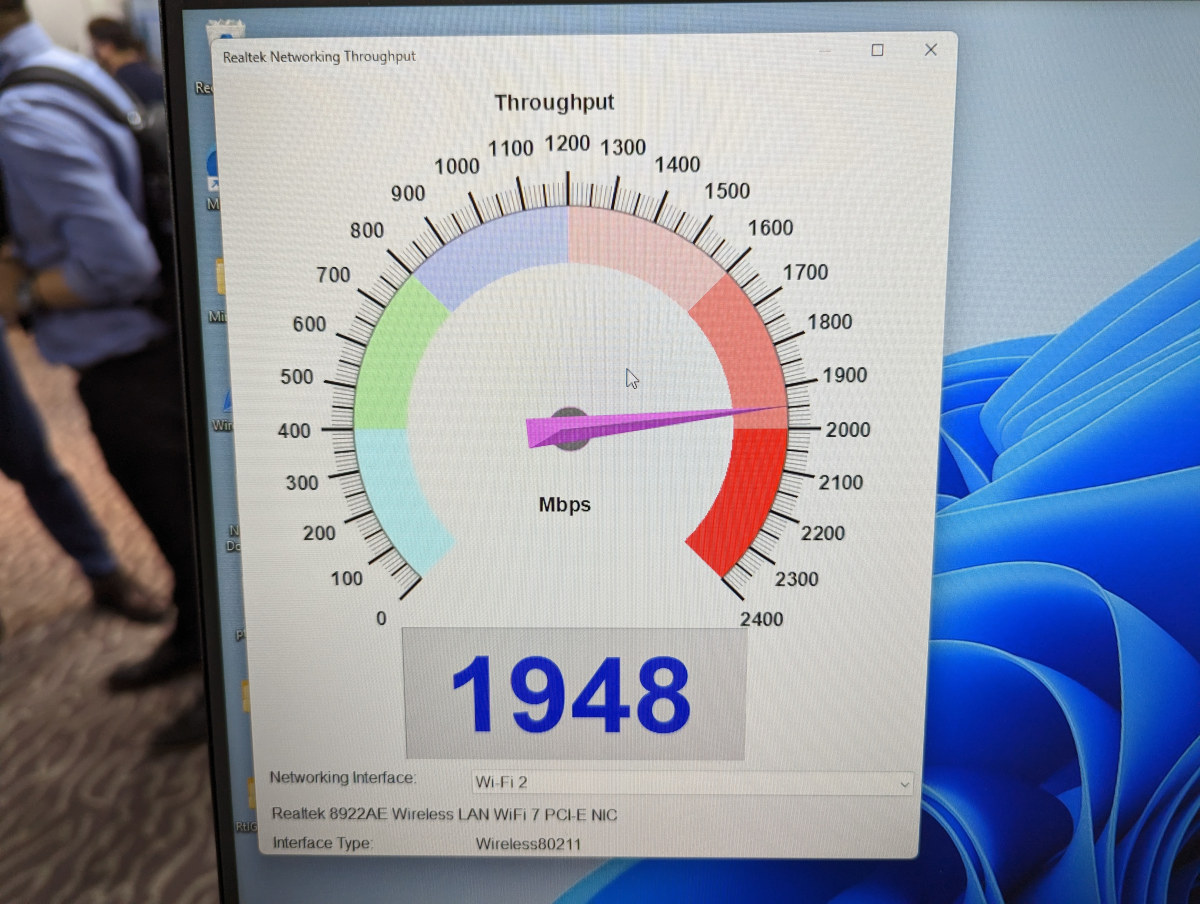Click the 1600 gauge label
1200x904 pixels.
point(770,228)
